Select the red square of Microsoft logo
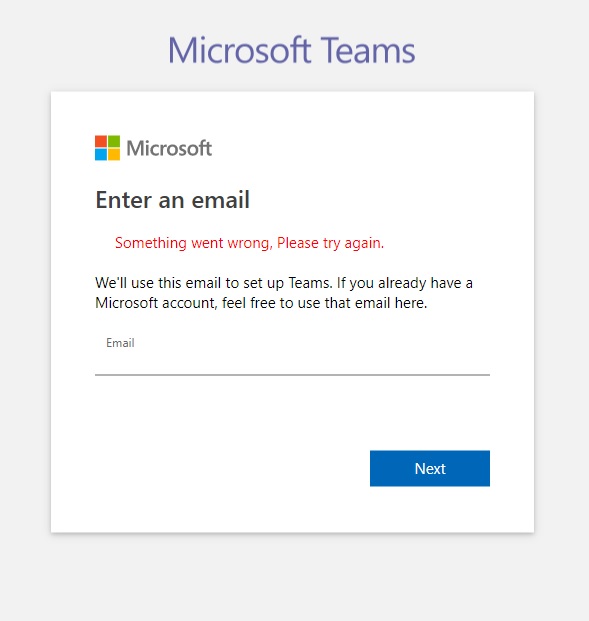 (101, 141)
